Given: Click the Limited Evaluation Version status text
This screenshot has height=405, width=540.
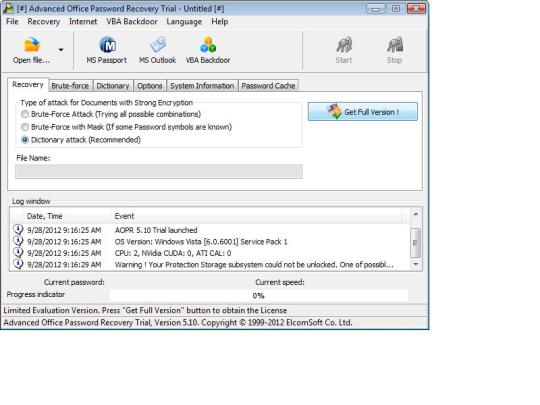Looking at the screenshot, I should (x=145, y=310).
